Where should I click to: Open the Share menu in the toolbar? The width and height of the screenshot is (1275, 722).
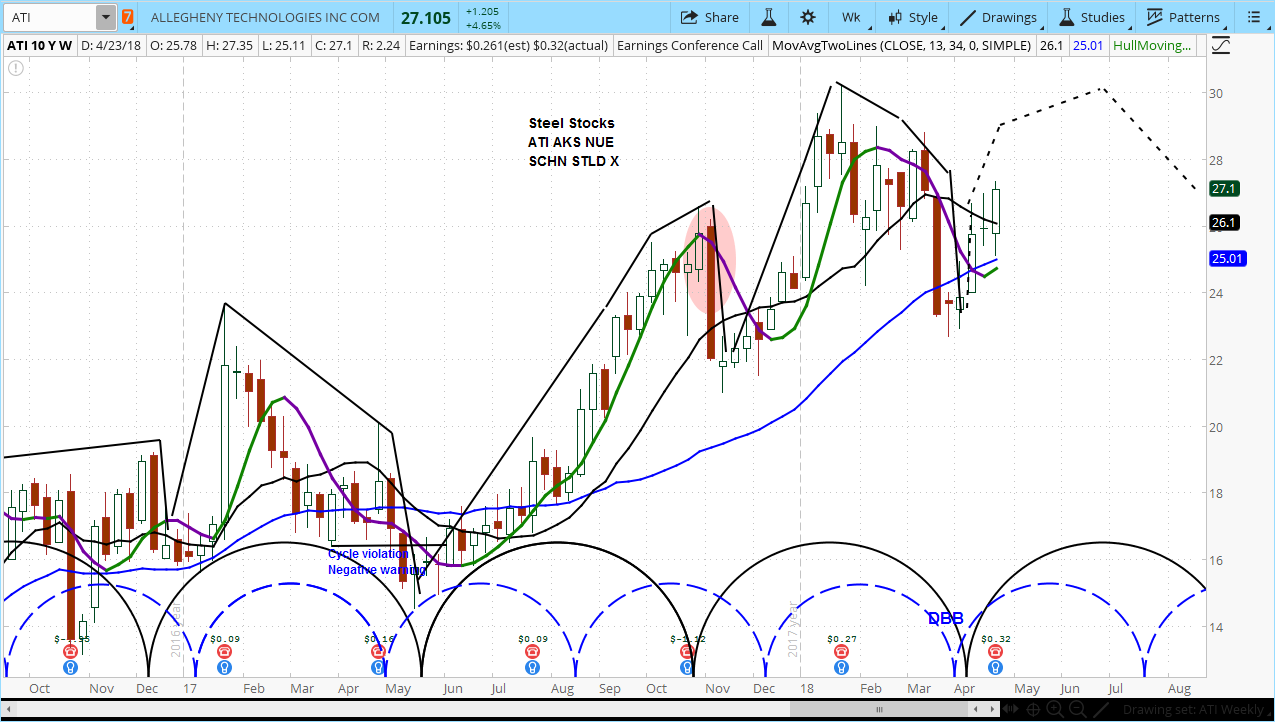pos(710,17)
